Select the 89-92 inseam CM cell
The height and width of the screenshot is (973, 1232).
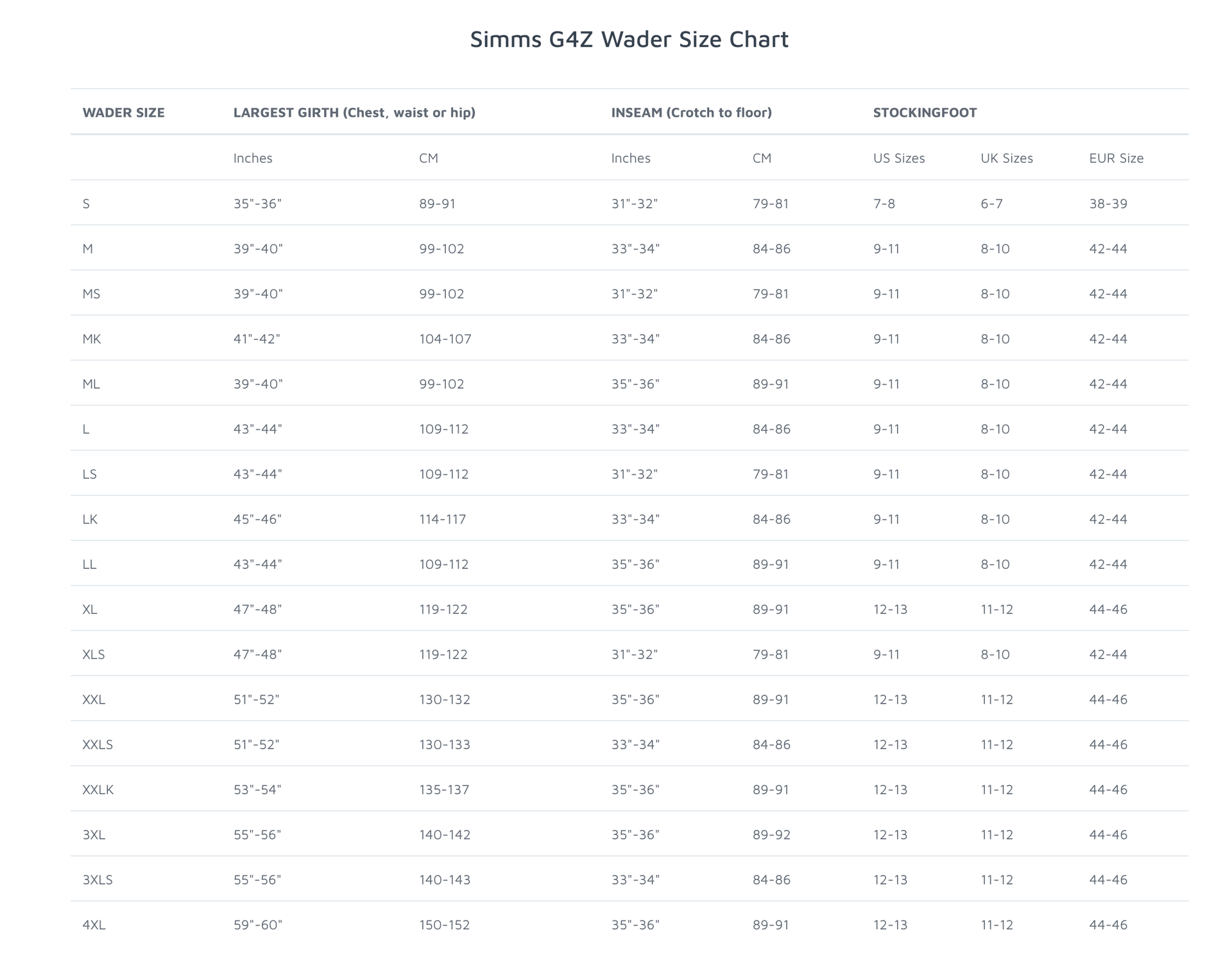pos(771,834)
